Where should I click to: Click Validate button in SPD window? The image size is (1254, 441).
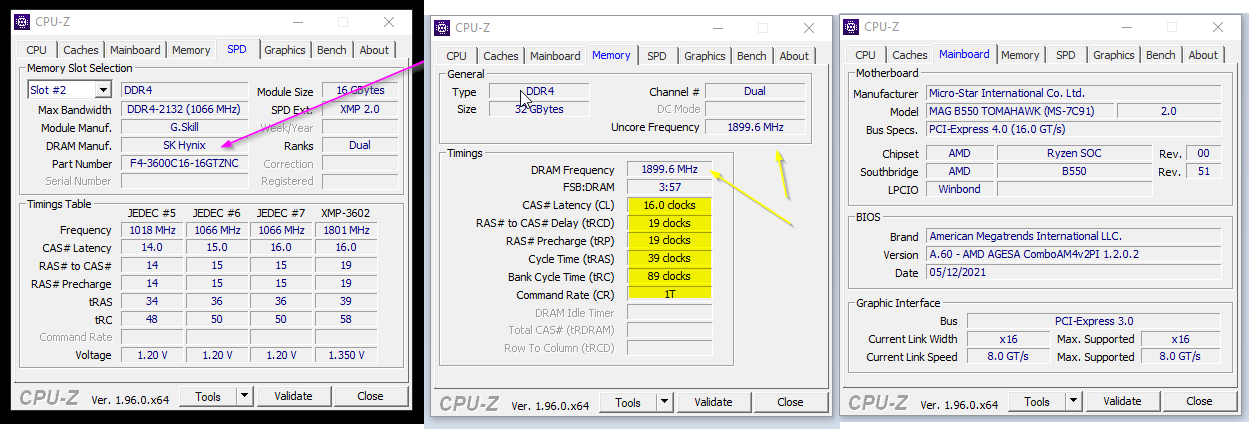[x=294, y=396]
